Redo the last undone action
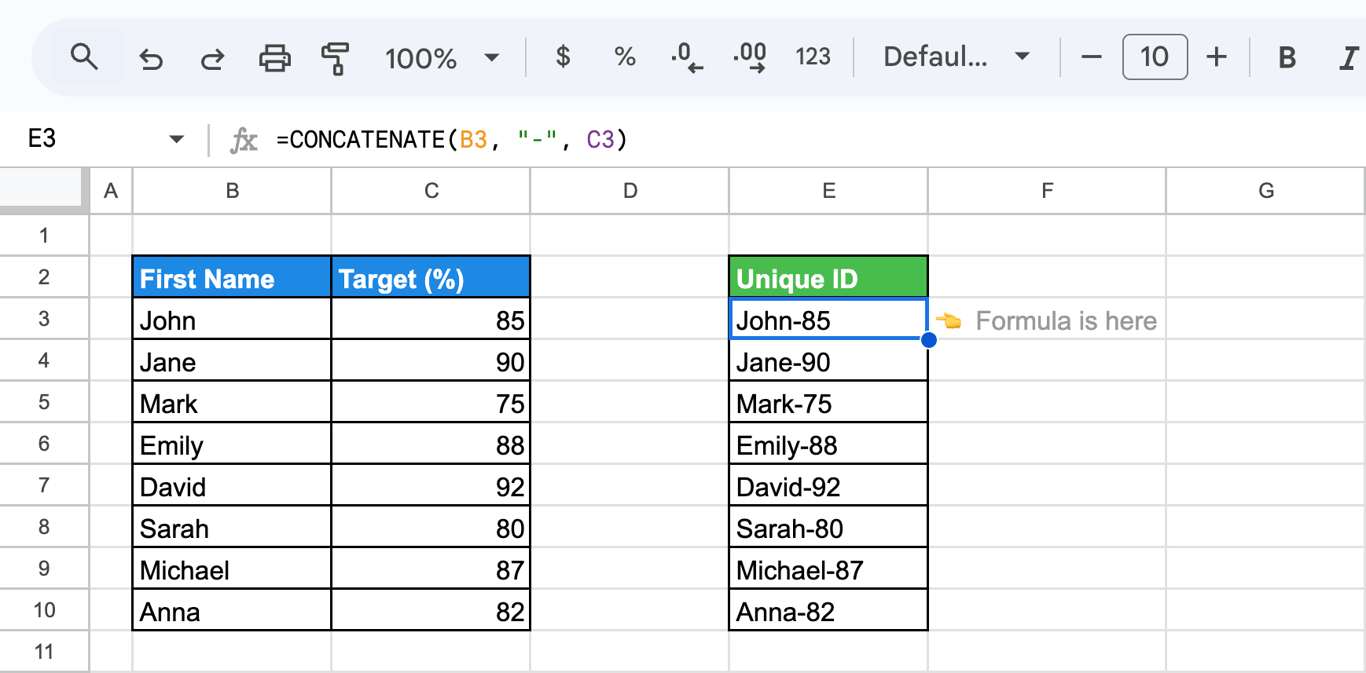Viewport: 1366px width, 673px height. pos(212,59)
